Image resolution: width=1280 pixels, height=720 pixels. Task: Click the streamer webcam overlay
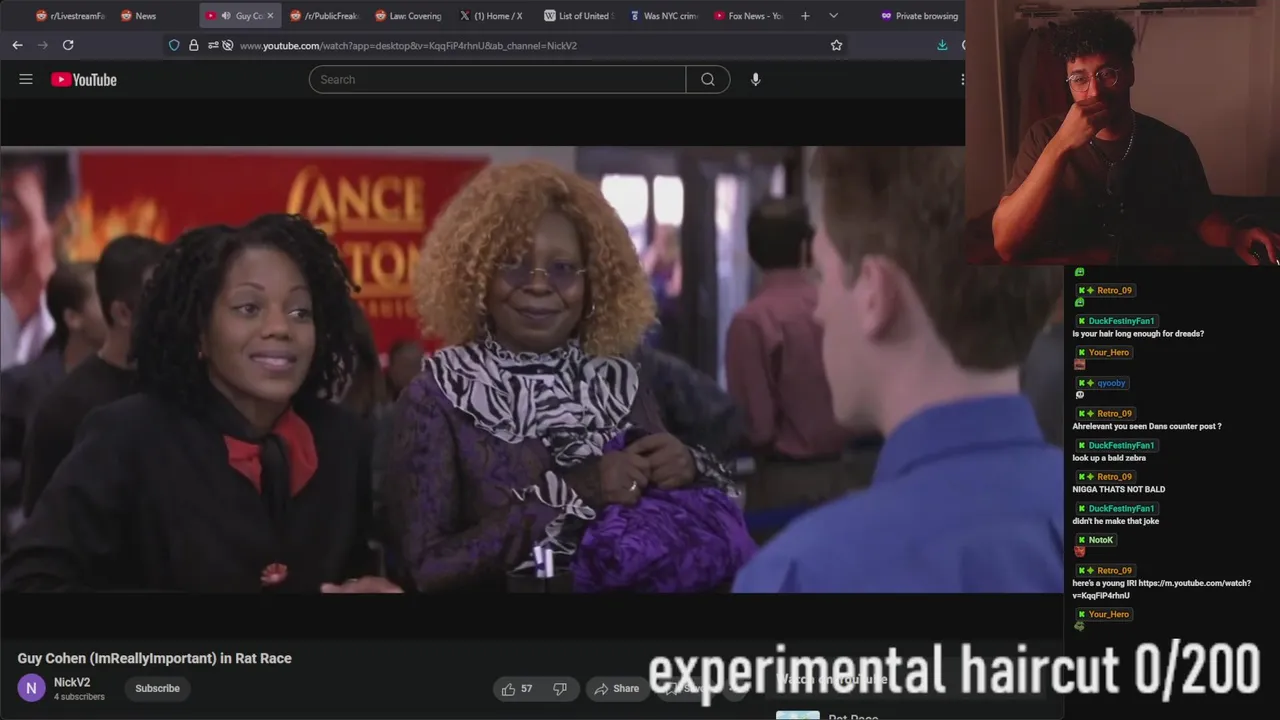(x=1122, y=132)
